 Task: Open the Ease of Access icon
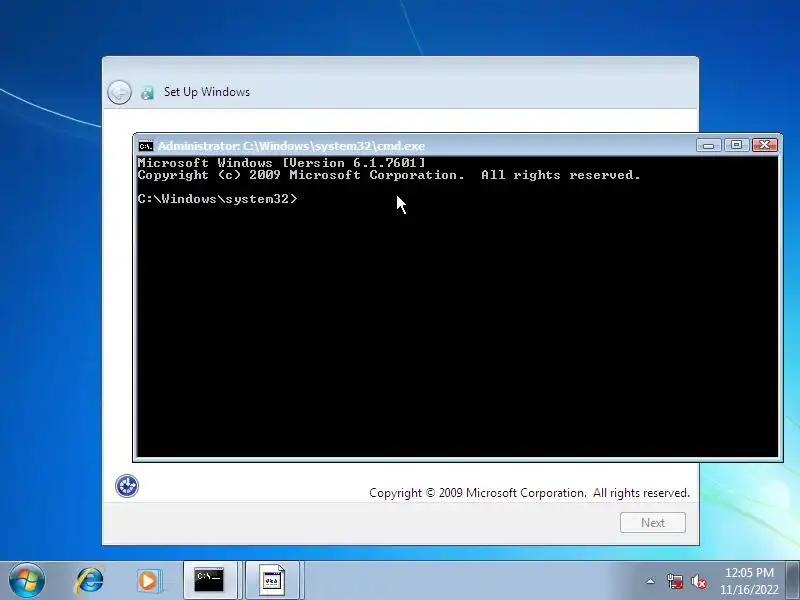pos(127,486)
